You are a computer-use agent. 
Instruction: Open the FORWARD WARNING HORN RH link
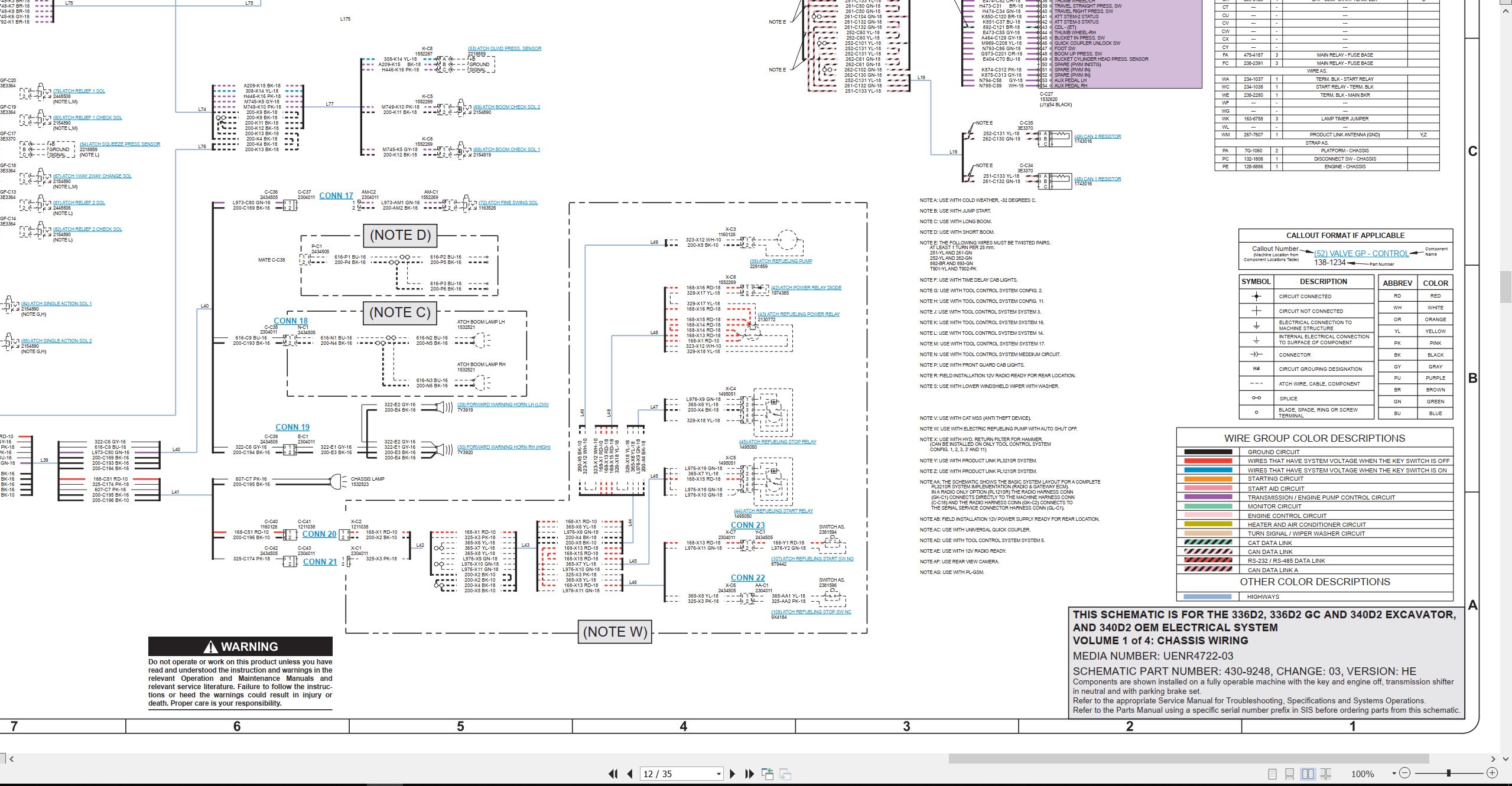[x=504, y=447]
